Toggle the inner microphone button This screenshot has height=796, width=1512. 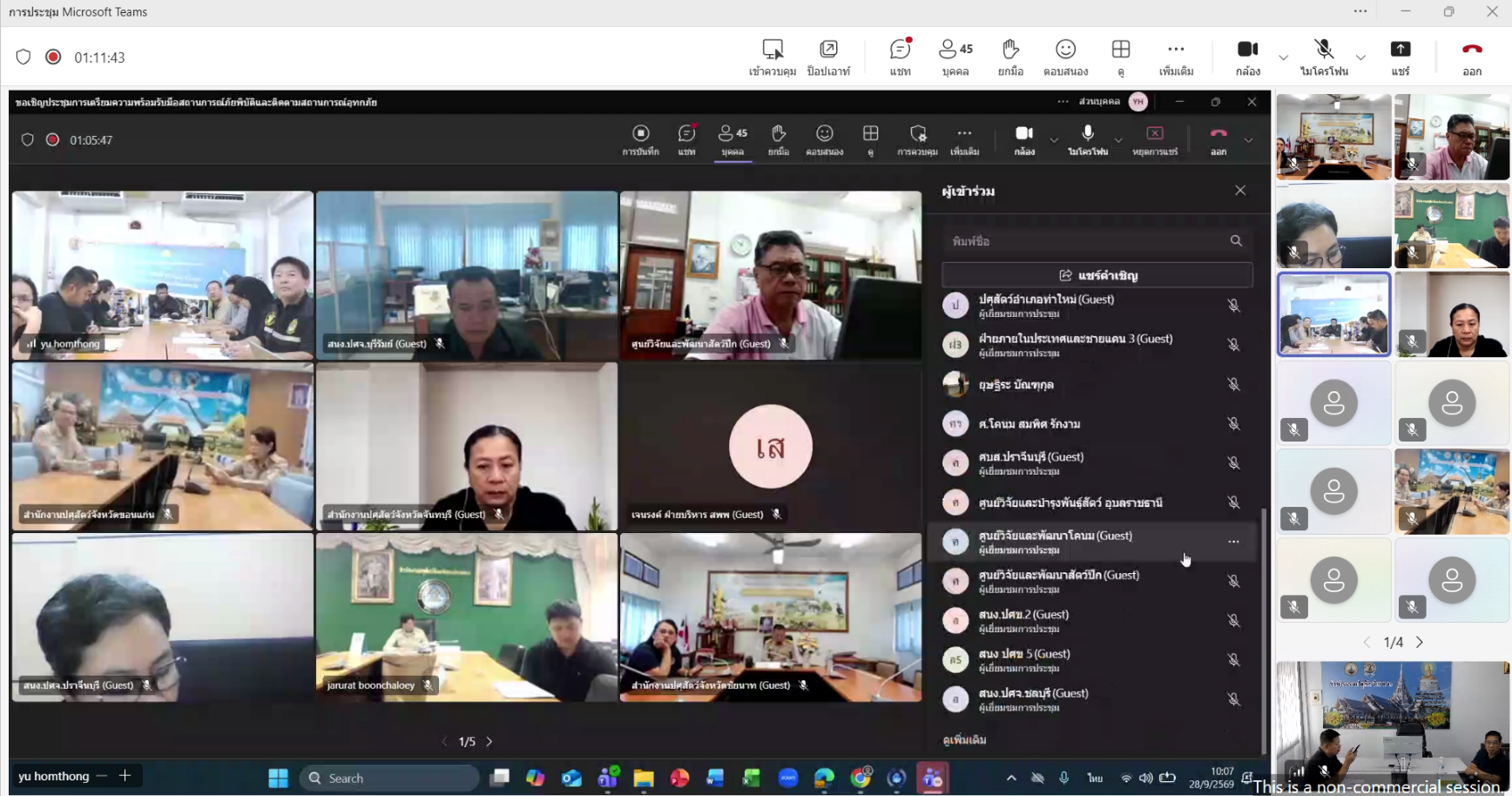pos(1088,139)
